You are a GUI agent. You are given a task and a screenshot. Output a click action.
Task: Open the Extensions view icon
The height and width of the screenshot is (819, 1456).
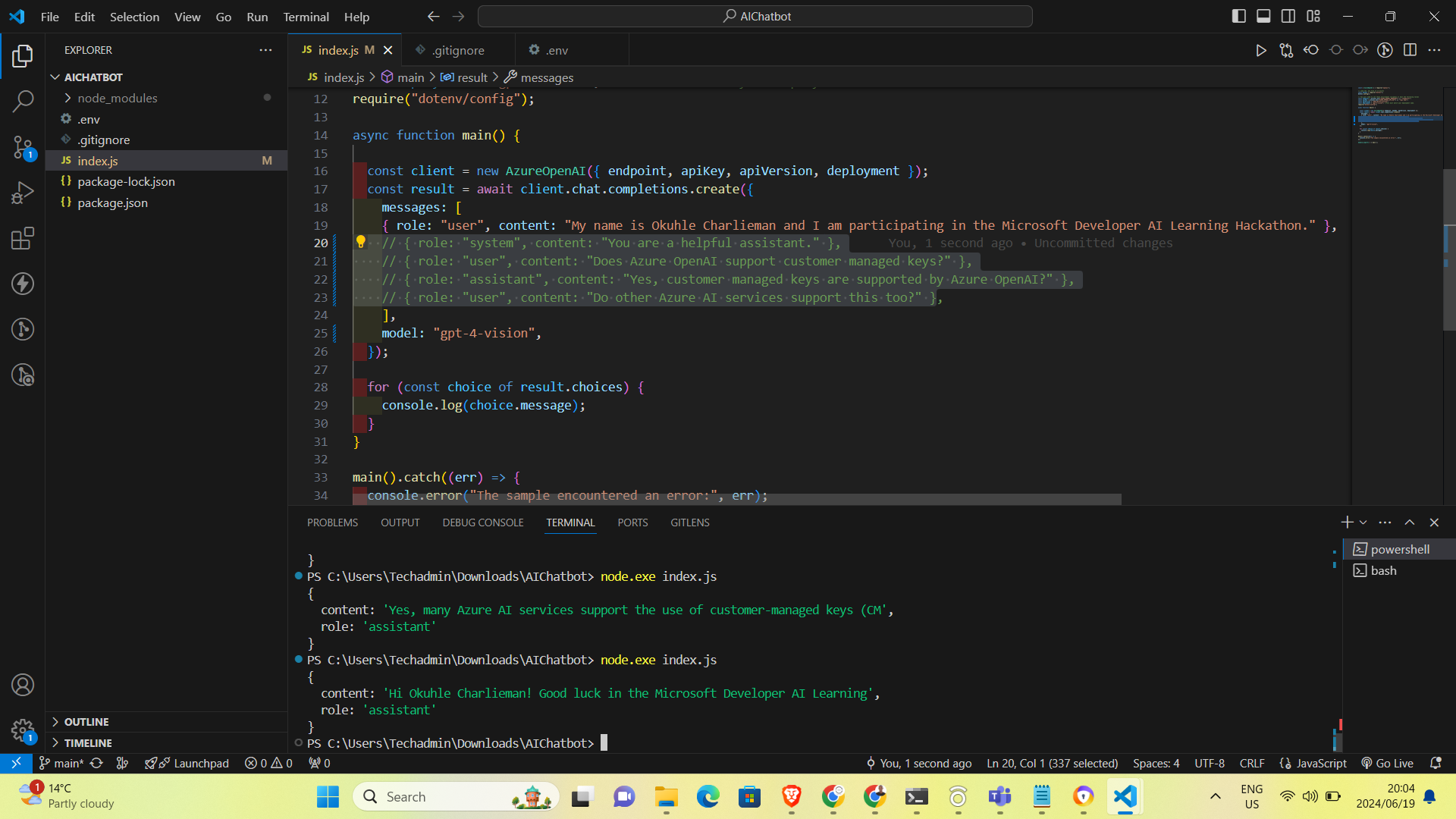23,239
